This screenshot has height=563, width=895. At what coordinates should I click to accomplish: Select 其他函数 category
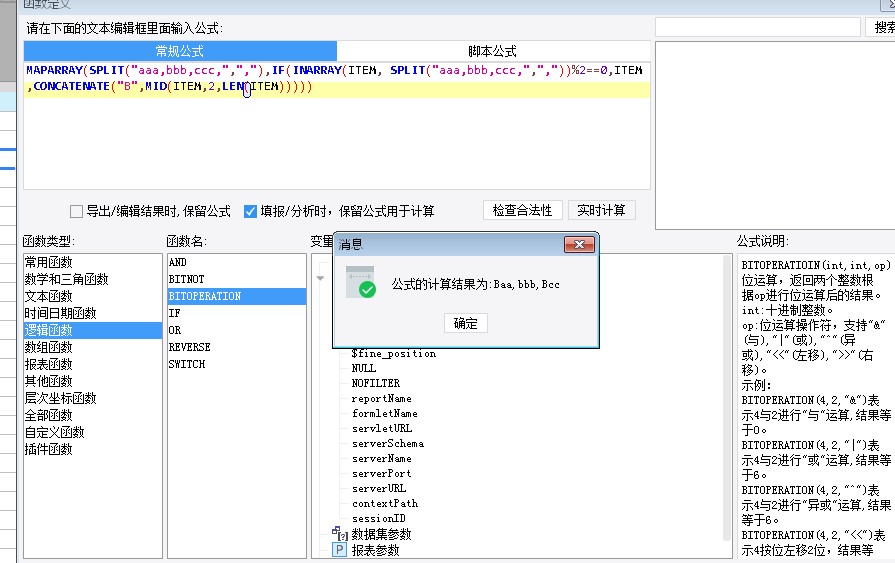tap(92, 381)
